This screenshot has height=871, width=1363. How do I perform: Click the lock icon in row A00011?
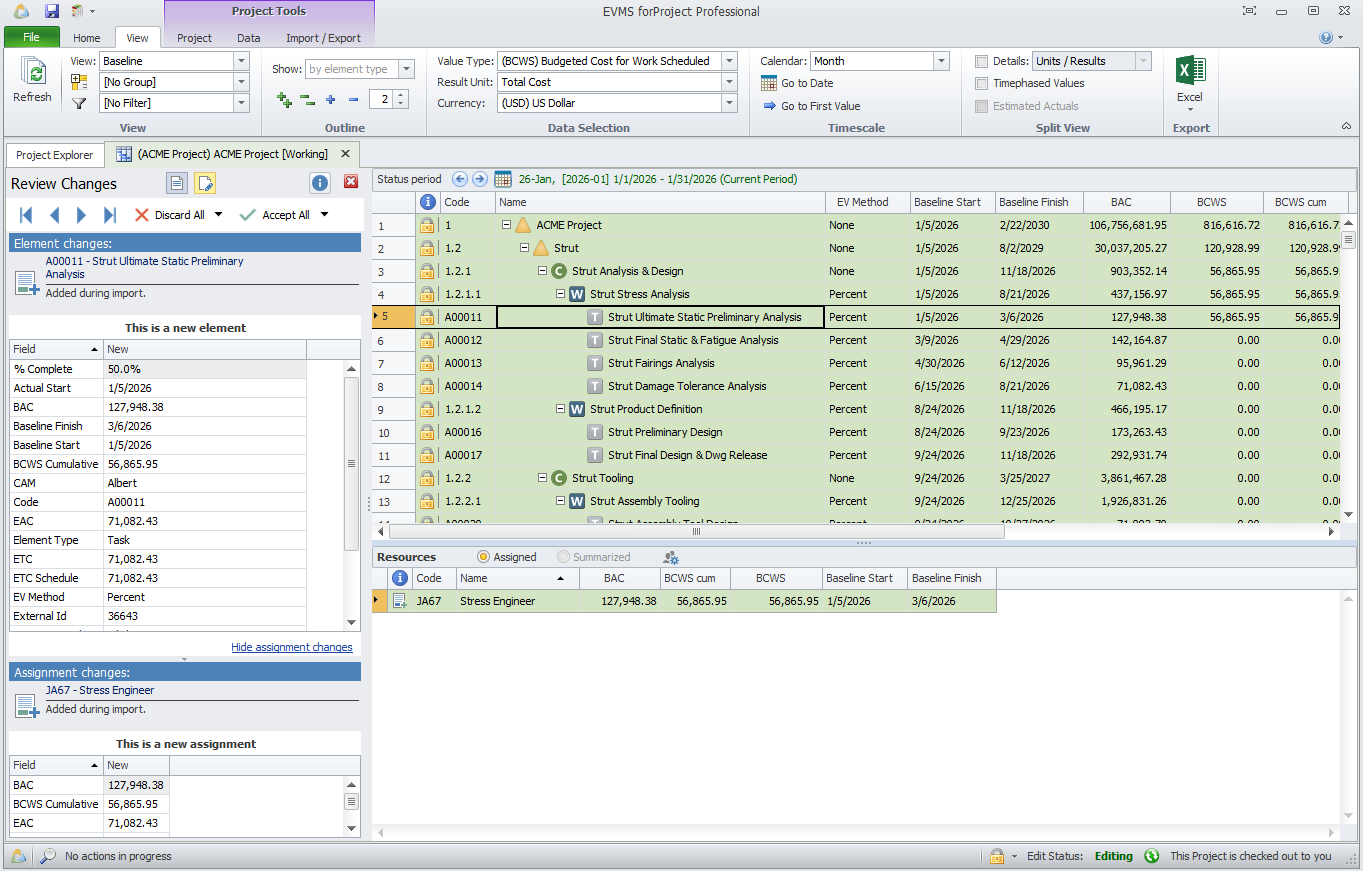coord(427,317)
